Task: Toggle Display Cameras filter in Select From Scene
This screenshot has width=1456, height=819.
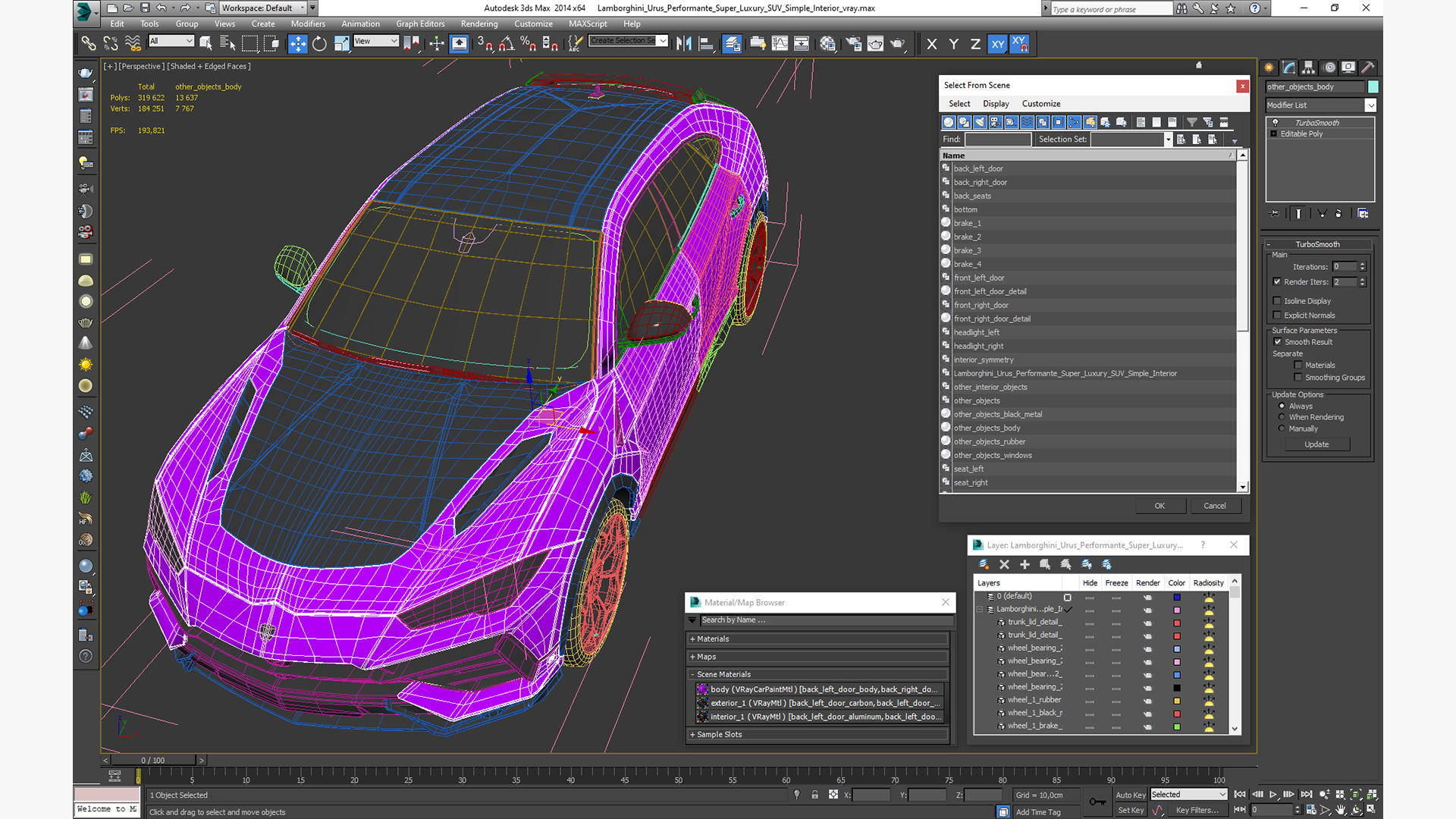Action: (x=996, y=122)
